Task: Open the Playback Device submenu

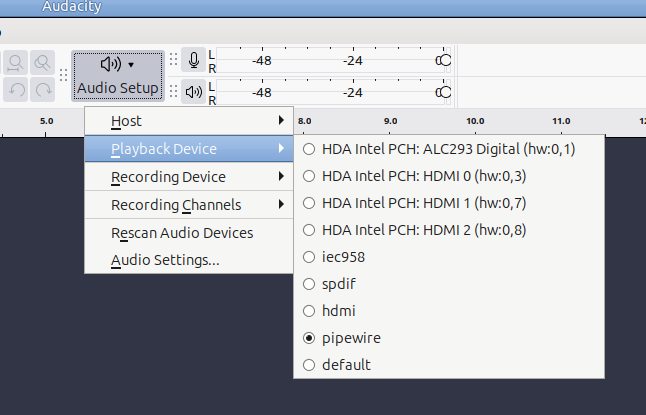Action: tap(189, 149)
